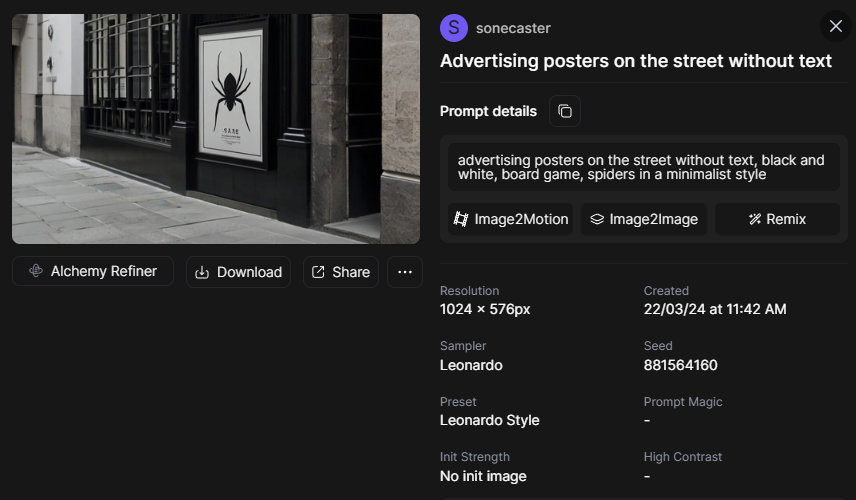Start Image2Image with this image
856x500 pixels.
click(644, 219)
